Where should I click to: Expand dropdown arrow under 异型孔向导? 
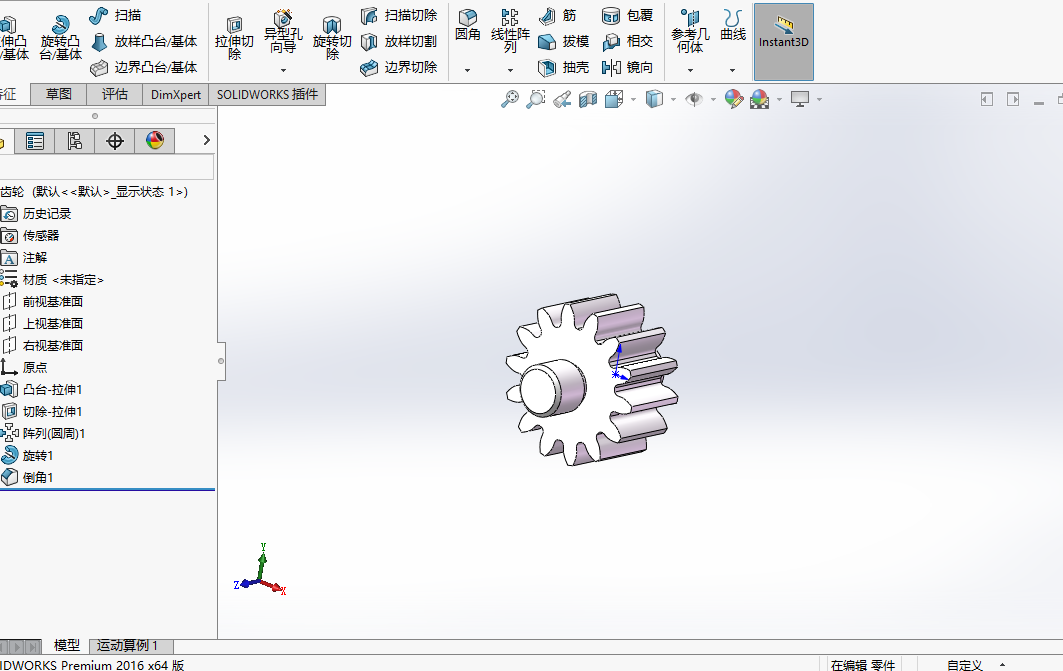point(283,70)
